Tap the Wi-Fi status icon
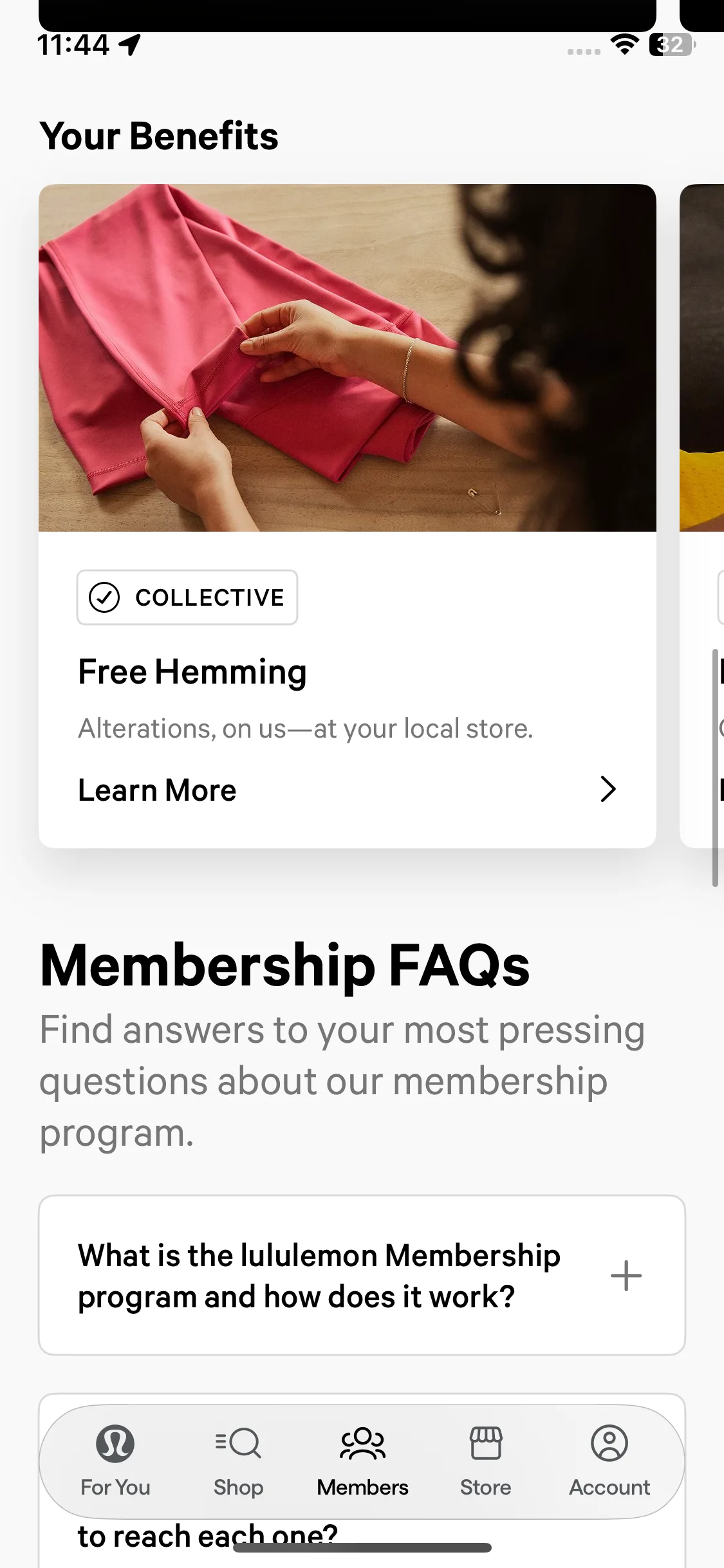Image resolution: width=724 pixels, height=1568 pixels. [624, 44]
